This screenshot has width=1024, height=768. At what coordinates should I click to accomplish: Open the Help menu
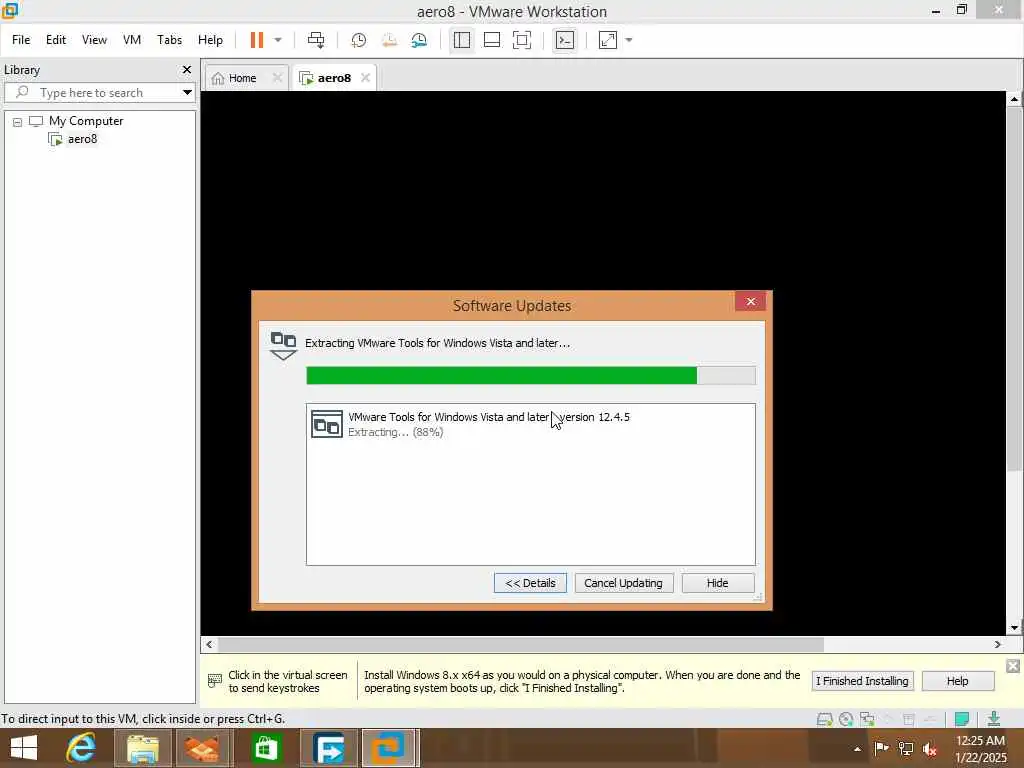tap(210, 40)
